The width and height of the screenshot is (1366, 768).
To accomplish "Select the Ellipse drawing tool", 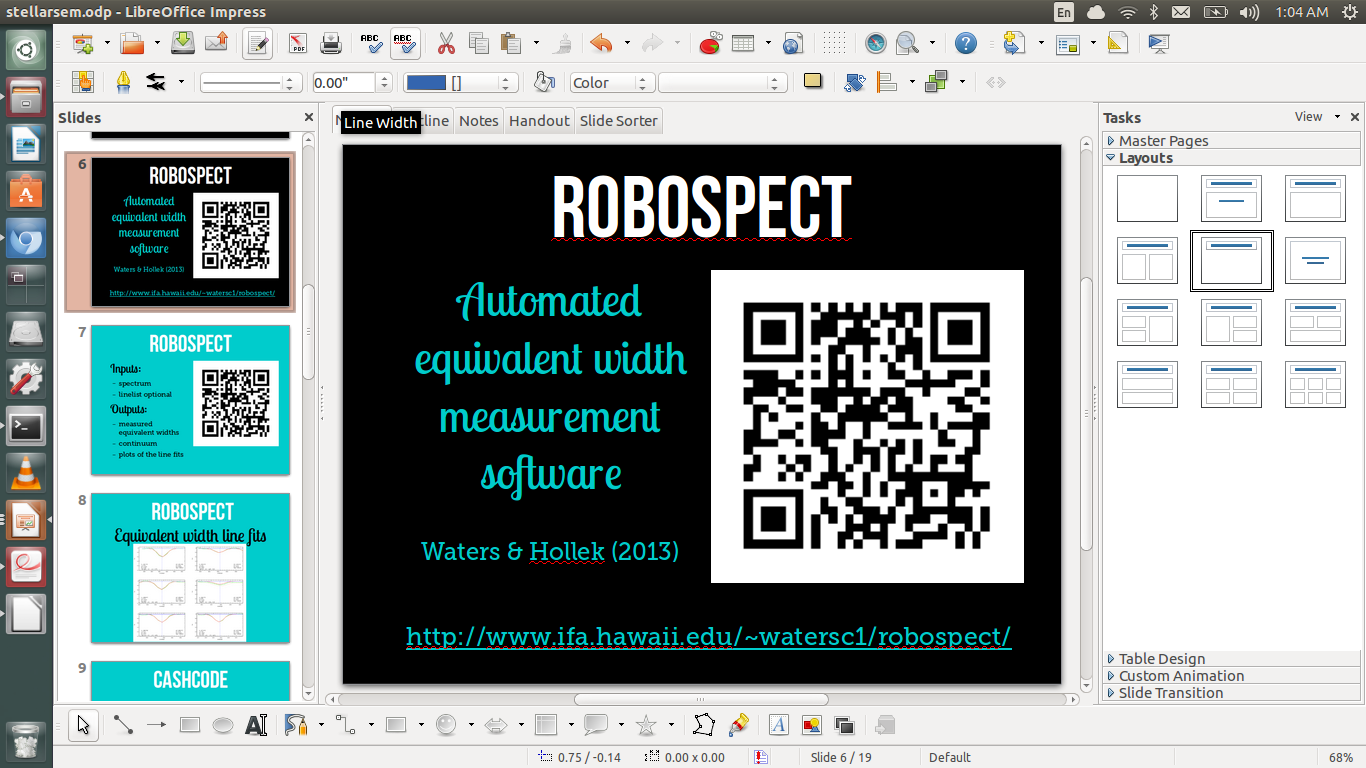I will point(223,725).
